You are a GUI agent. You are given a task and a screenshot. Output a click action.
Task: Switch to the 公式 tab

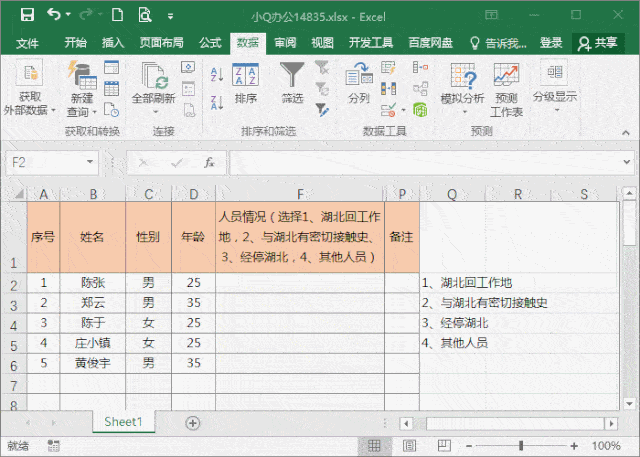(210, 42)
